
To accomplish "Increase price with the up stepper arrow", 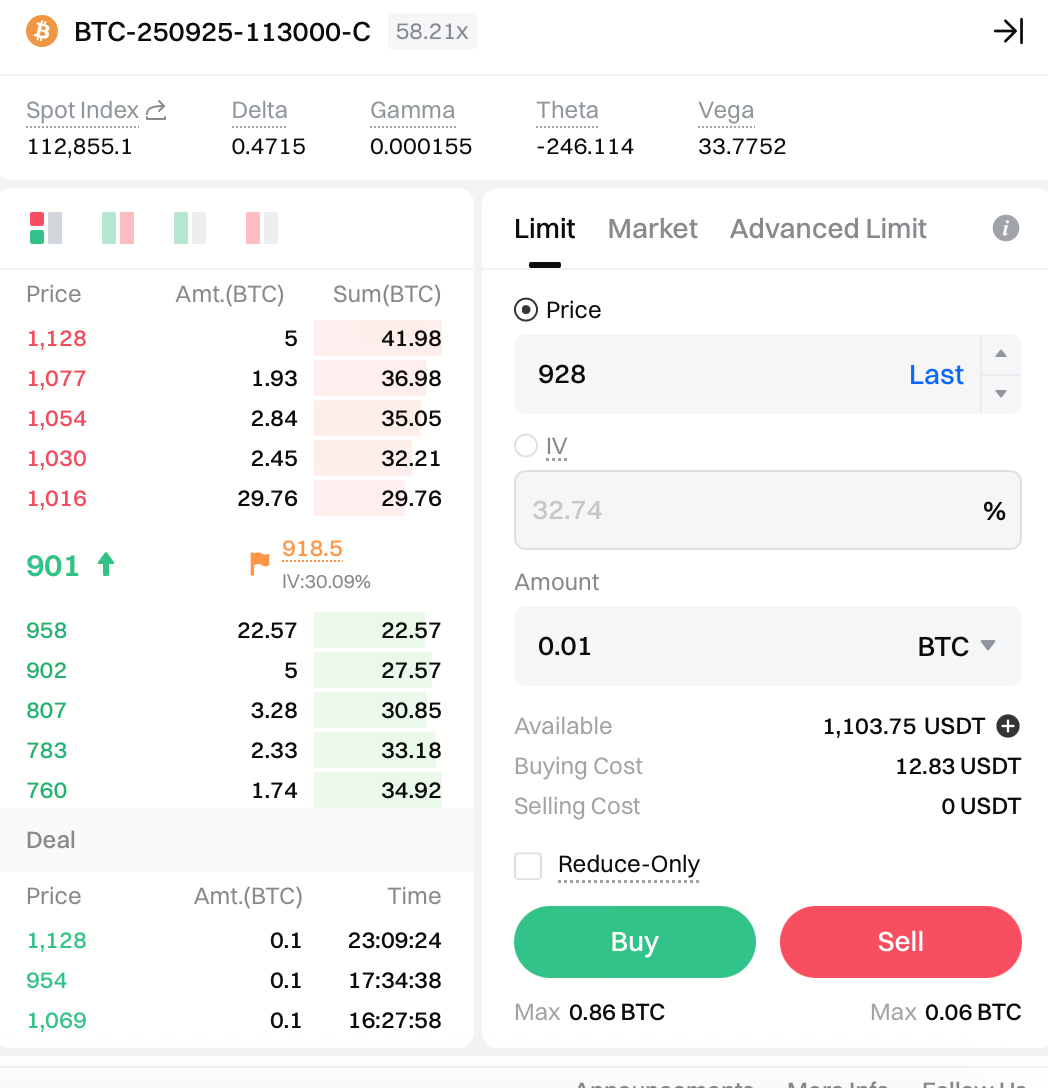I will tap(1001, 354).
